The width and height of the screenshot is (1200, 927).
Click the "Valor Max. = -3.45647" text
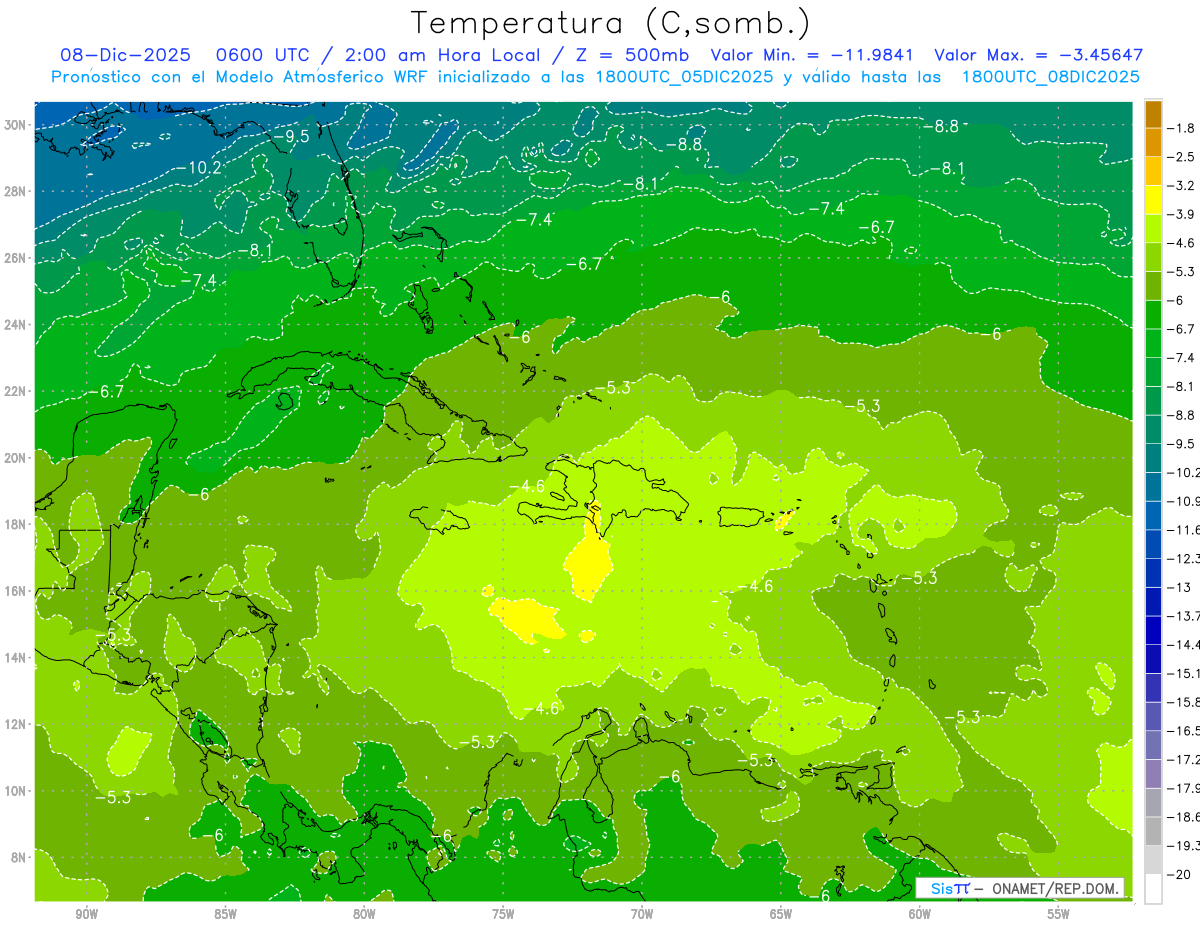click(1038, 55)
